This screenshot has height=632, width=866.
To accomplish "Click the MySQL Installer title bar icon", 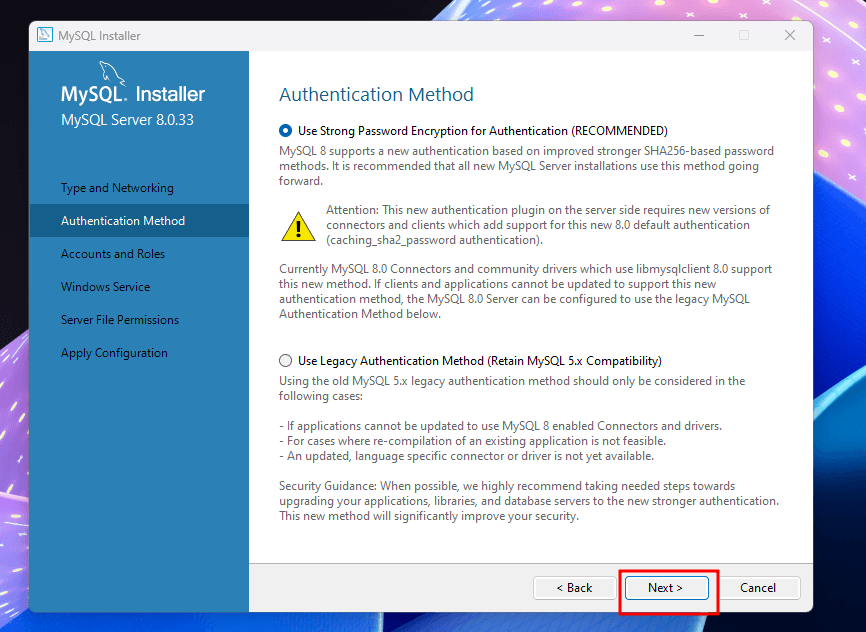I will (45, 35).
